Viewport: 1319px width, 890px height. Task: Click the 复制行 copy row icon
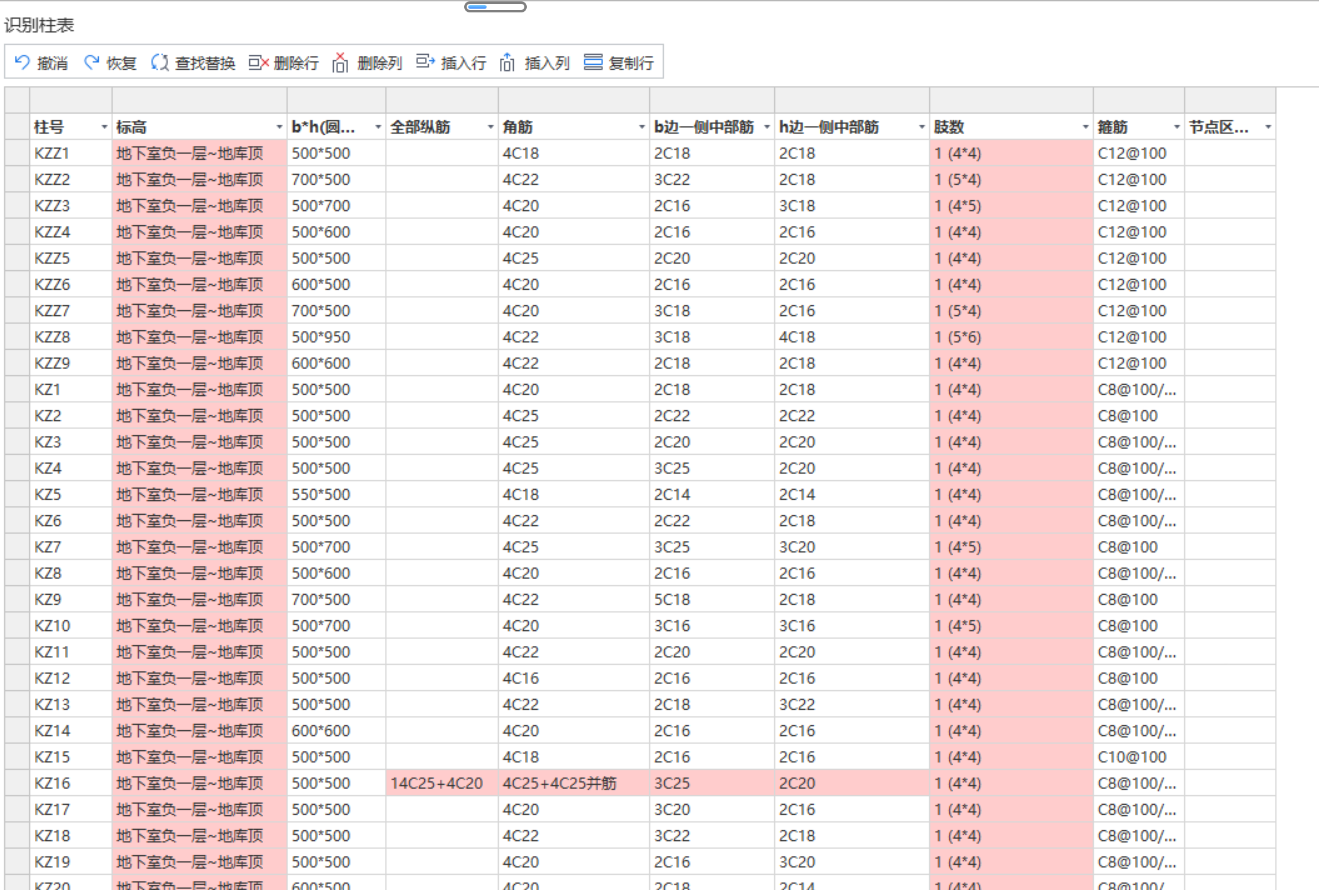coord(593,63)
